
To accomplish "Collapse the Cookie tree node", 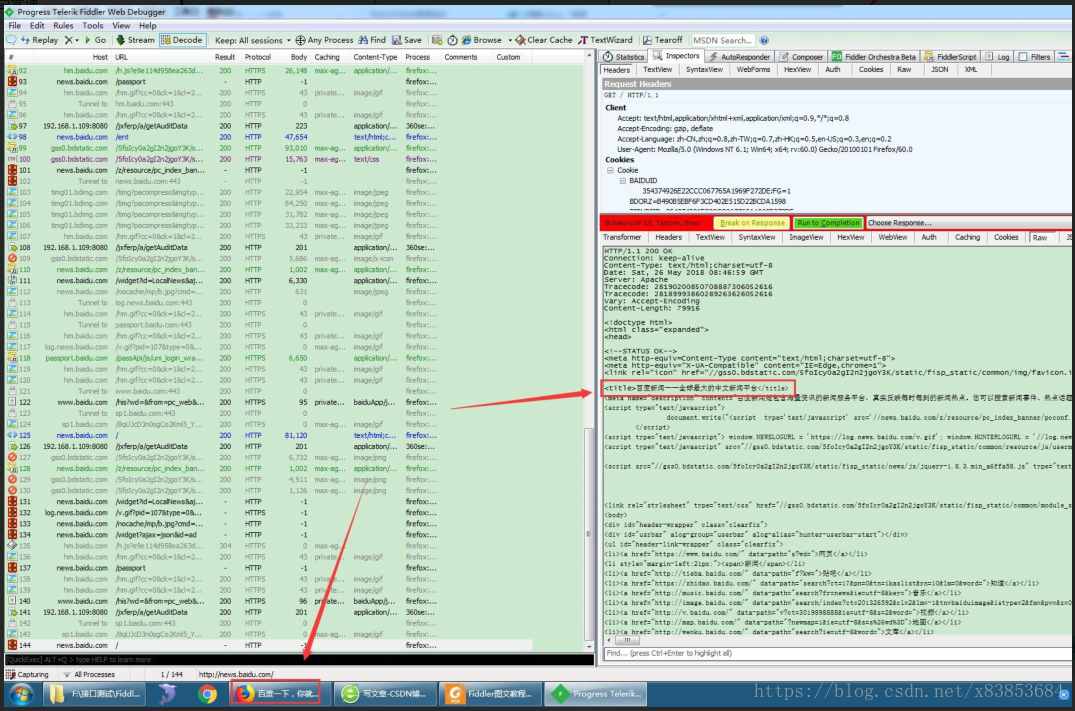I will 609,170.
